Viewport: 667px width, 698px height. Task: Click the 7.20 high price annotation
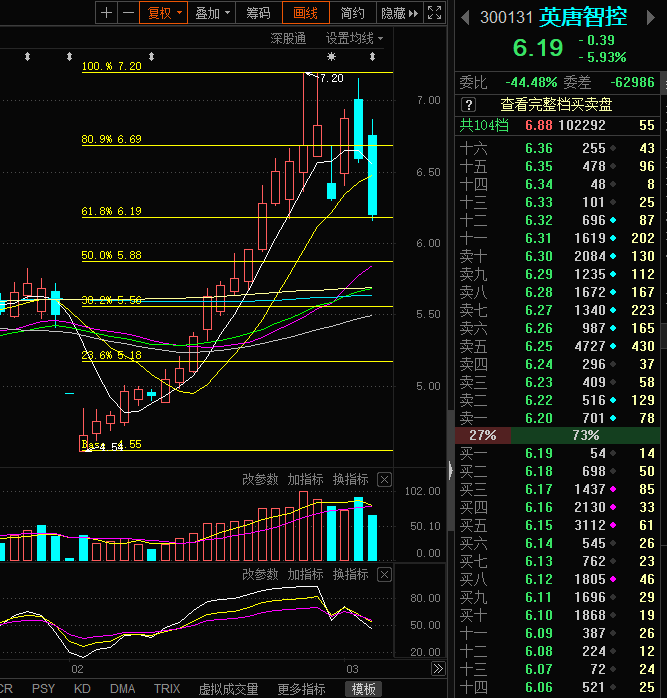click(x=332, y=78)
